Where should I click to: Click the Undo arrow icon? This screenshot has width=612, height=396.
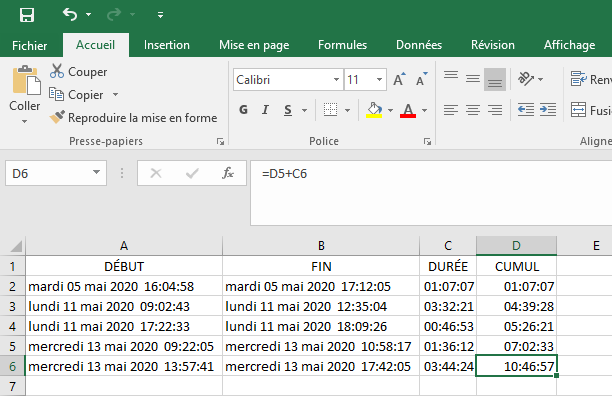(x=70, y=15)
